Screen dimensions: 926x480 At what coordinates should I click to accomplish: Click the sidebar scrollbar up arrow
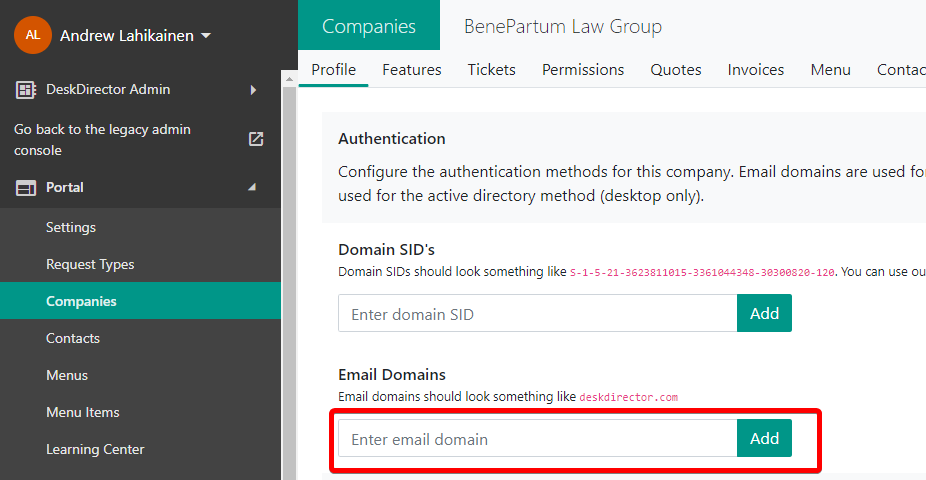point(289,79)
